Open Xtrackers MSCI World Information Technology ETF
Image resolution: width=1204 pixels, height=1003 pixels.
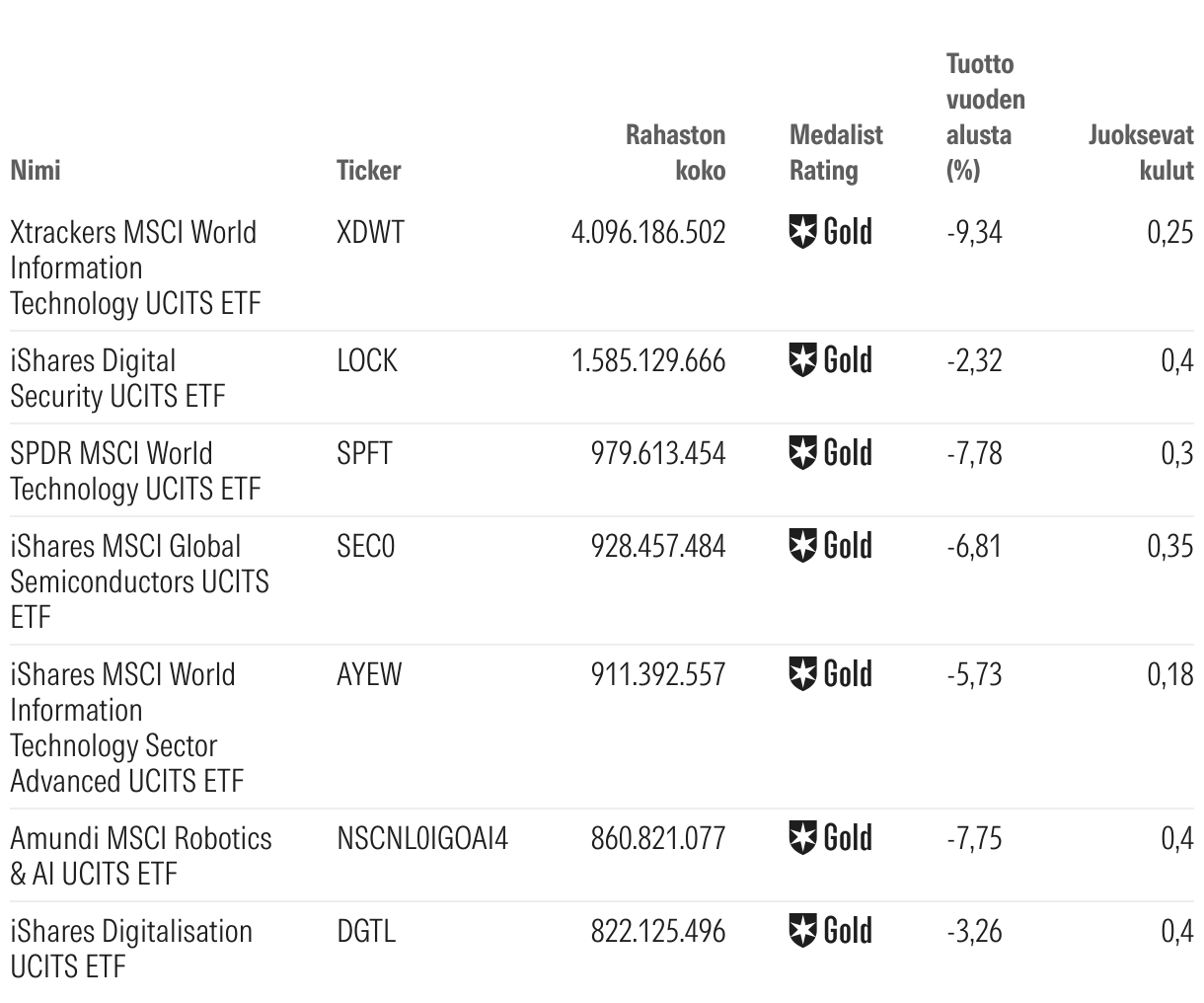[134, 268]
